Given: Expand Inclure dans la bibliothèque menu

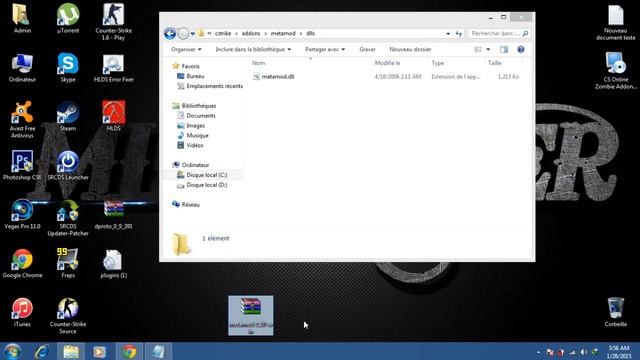Looking at the screenshot, I should point(253,49).
